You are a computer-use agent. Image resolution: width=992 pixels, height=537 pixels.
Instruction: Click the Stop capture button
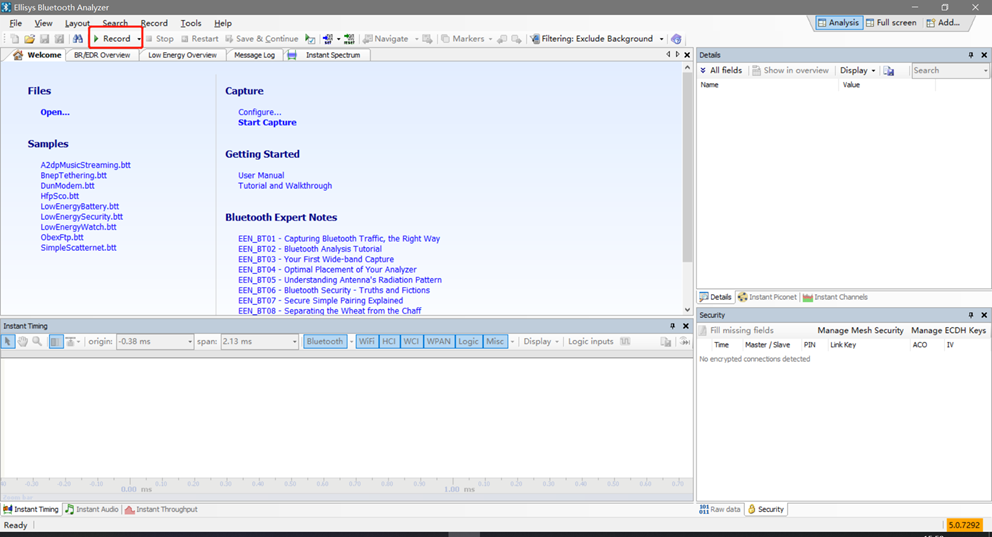159,39
